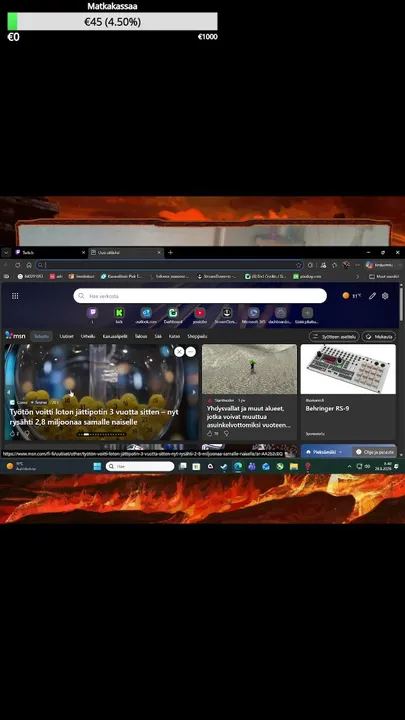Open the youtube quick link tile
405x720 pixels.
tap(200, 315)
